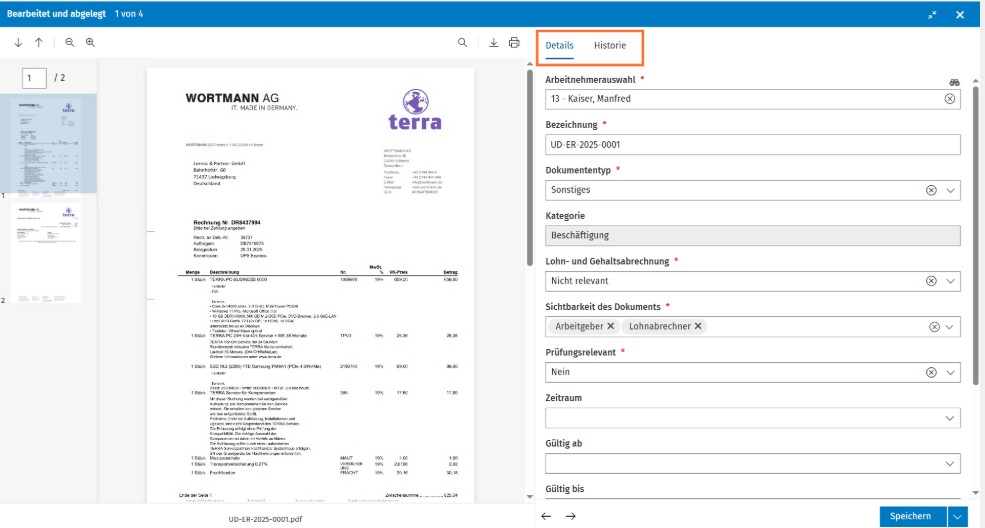The height and width of the screenshot is (528, 985).
Task: Click the page number input field
Action: [x=34, y=78]
